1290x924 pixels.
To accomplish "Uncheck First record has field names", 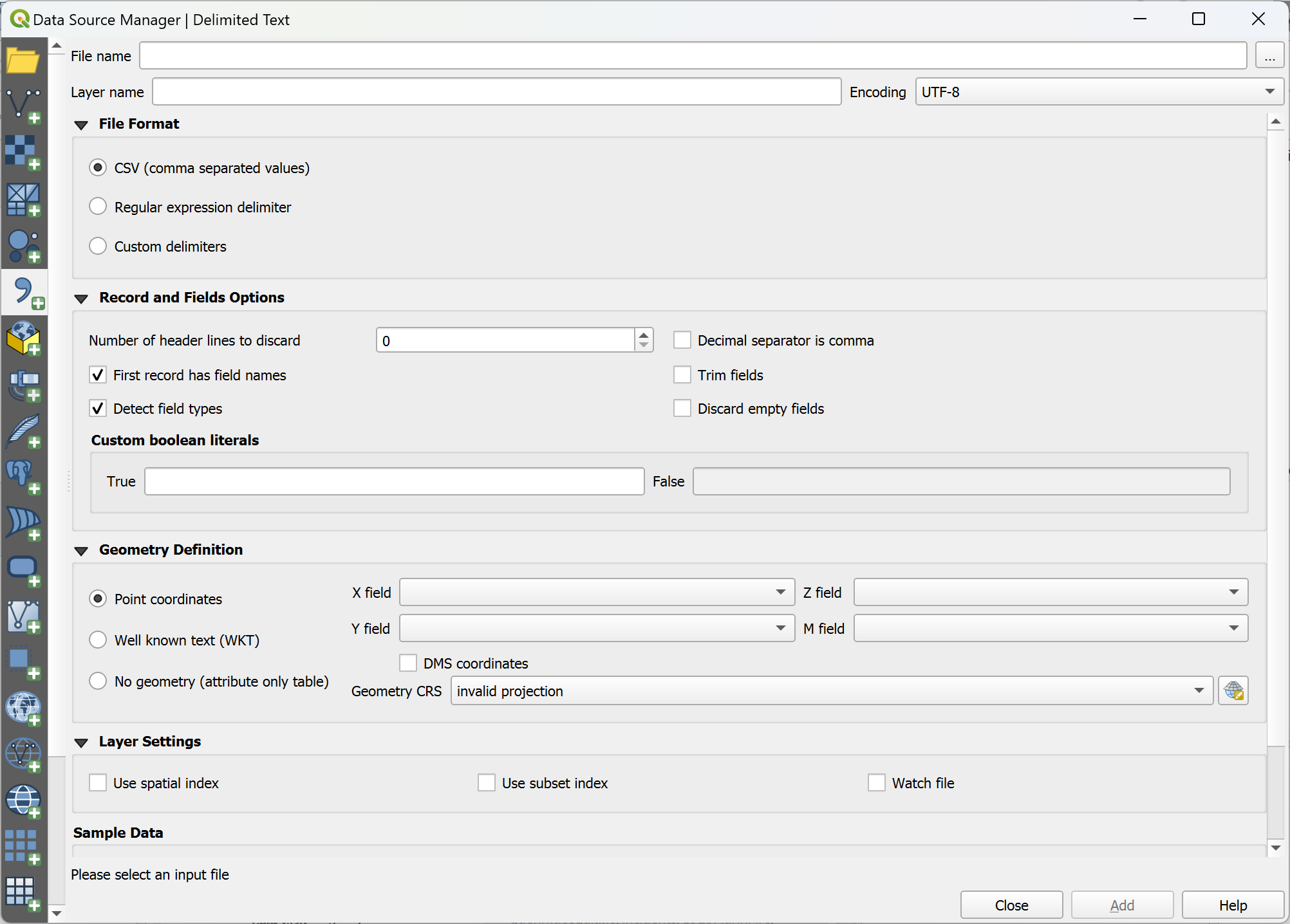I will pyautogui.click(x=97, y=374).
